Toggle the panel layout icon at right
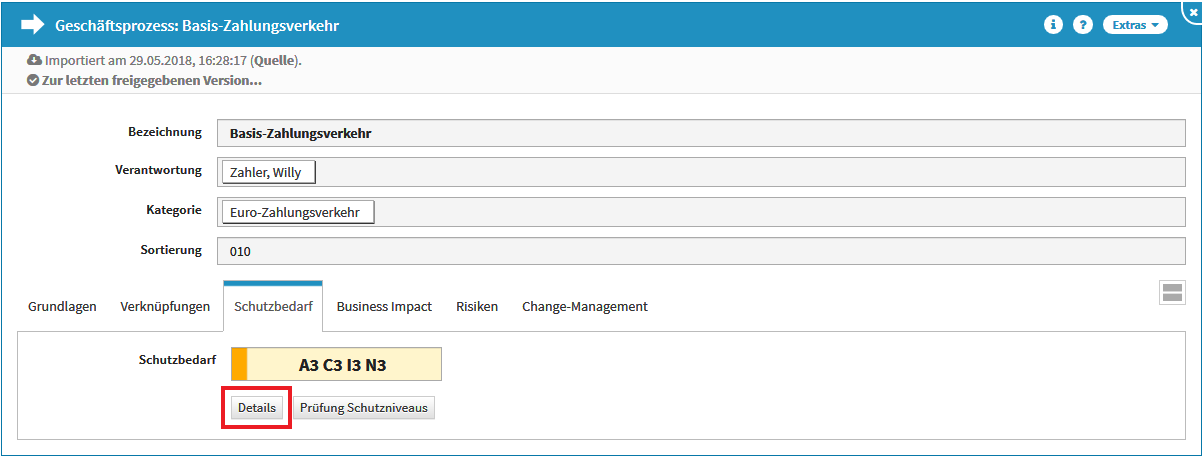1203x456 pixels. (x=1172, y=292)
